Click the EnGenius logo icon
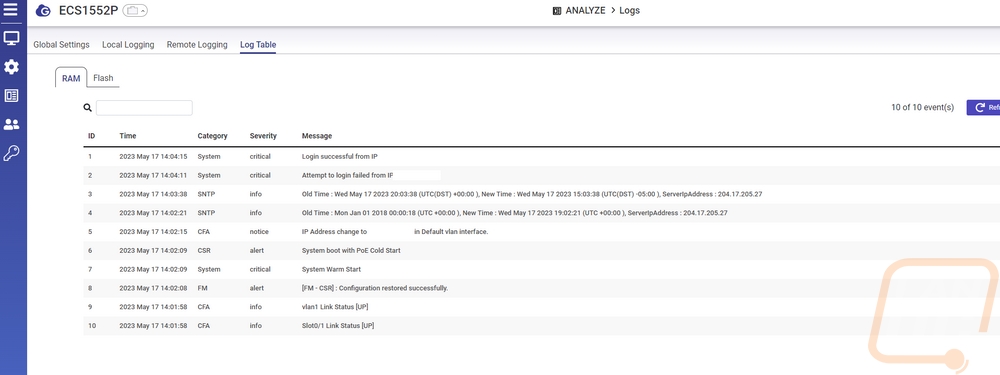1000x375 pixels. click(x=43, y=11)
